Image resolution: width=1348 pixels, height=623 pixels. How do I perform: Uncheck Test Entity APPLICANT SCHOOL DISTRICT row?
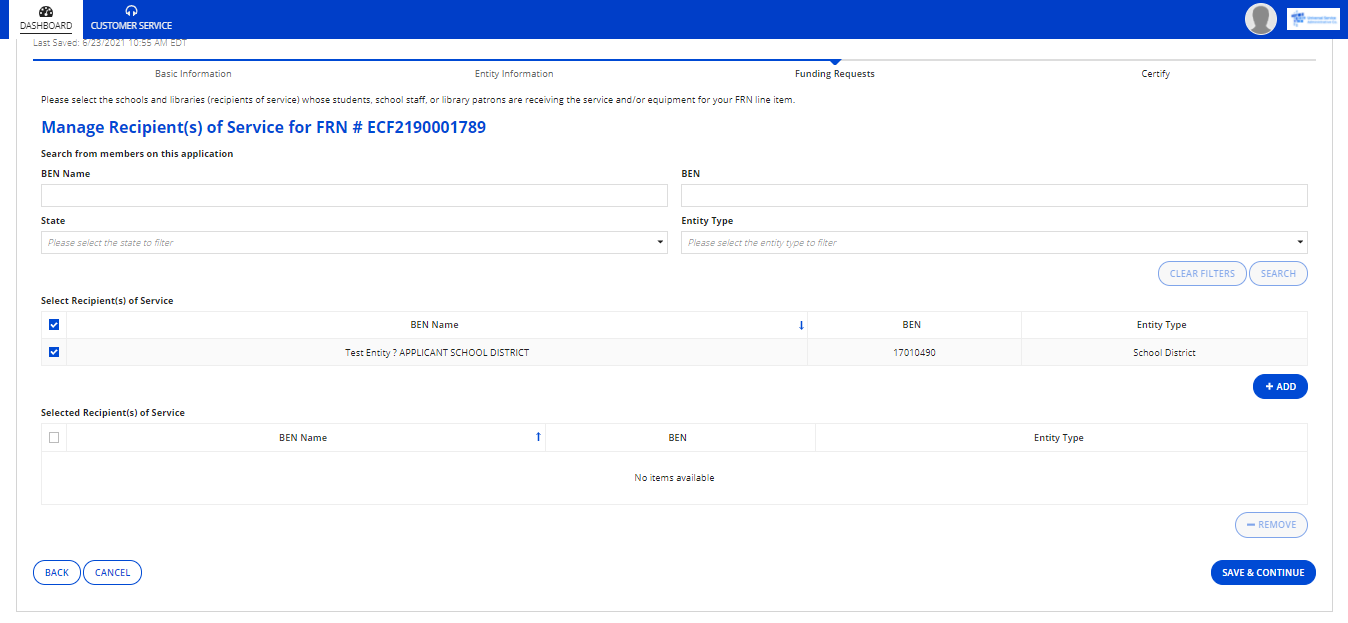tap(54, 352)
